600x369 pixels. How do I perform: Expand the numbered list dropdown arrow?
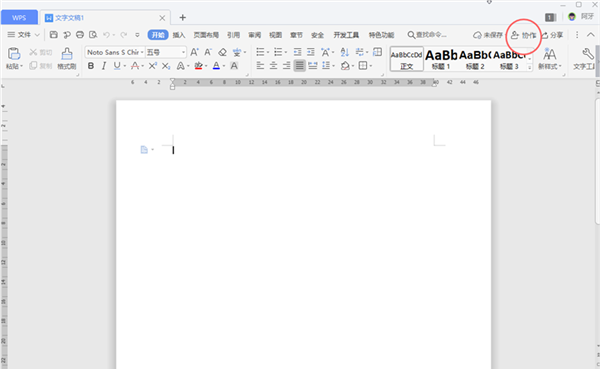286,52
